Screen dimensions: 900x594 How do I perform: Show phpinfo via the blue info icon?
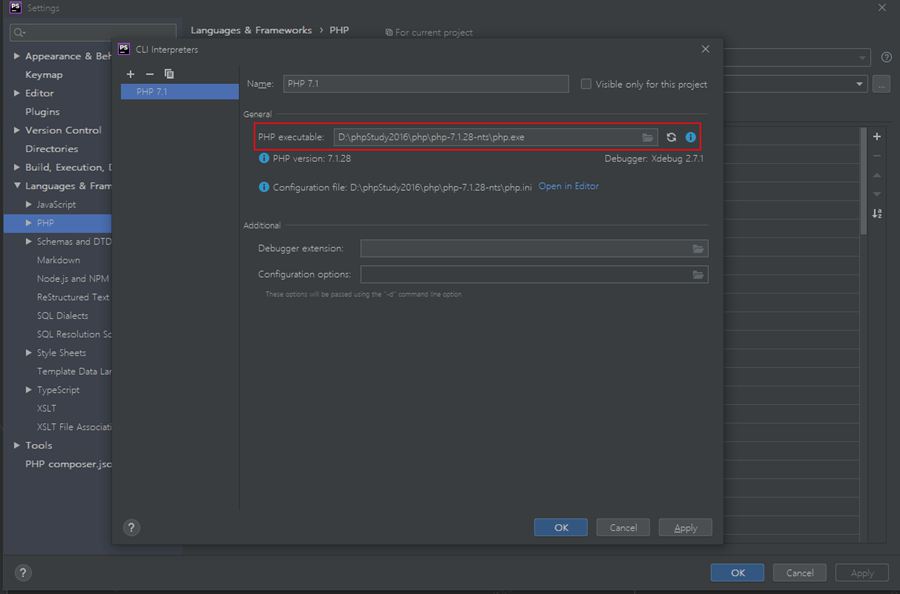click(x=690, y=137)
